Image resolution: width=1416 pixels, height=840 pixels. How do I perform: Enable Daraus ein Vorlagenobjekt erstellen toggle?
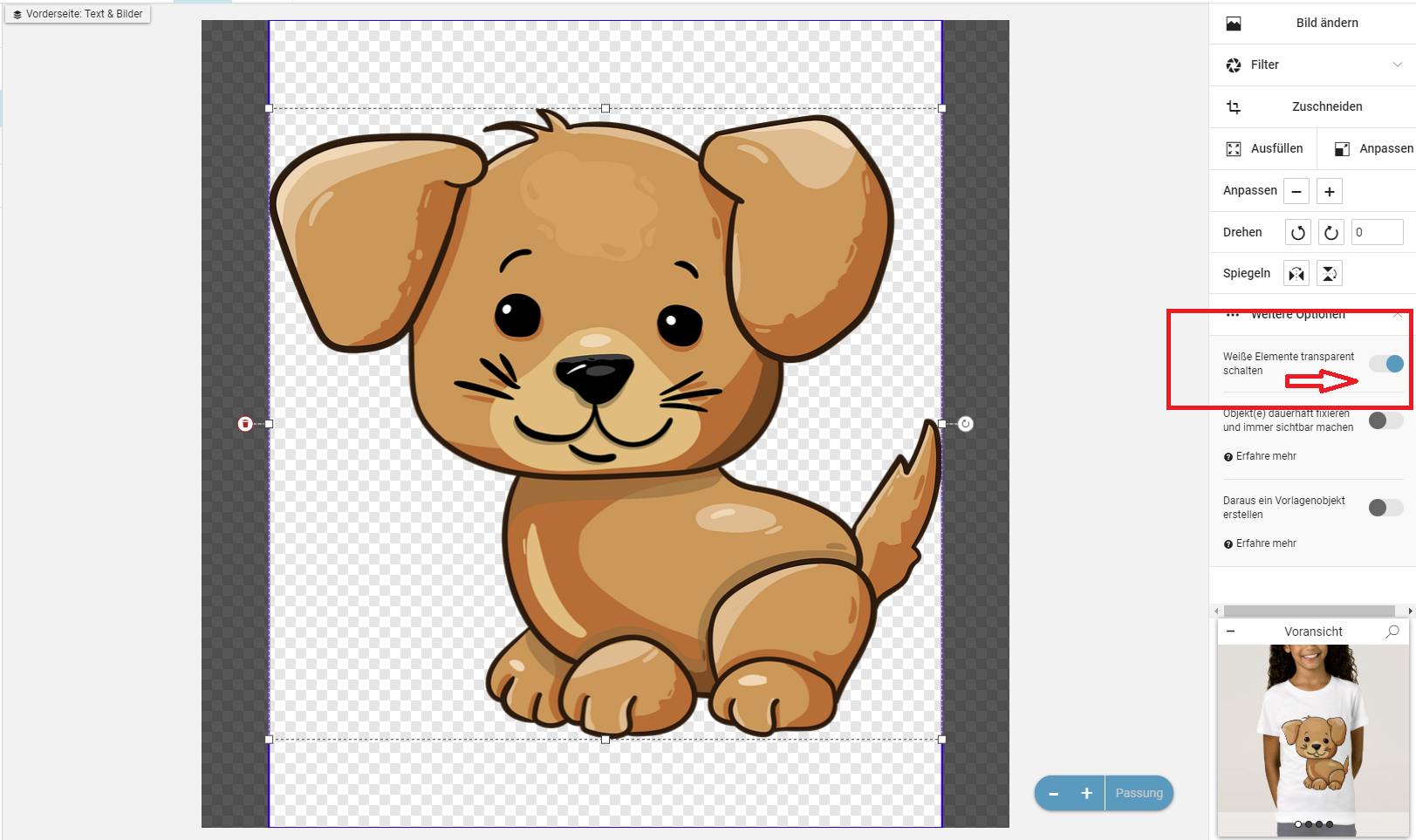click(x=1385, y=508)
